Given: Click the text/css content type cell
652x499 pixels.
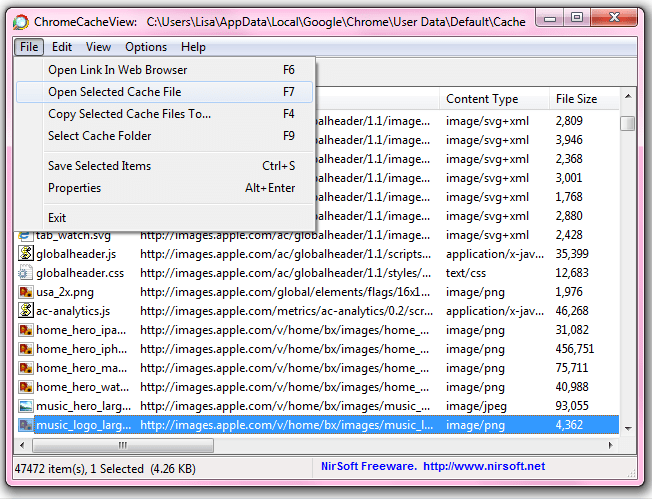Looking at the screenshot, I should [x=466, y=273].
